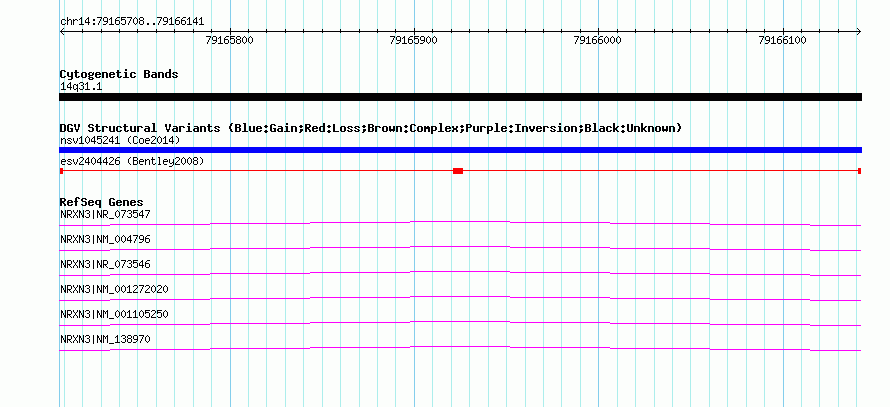Open the NRXN3|NM_001105250 transcript label

click(114, 314)
